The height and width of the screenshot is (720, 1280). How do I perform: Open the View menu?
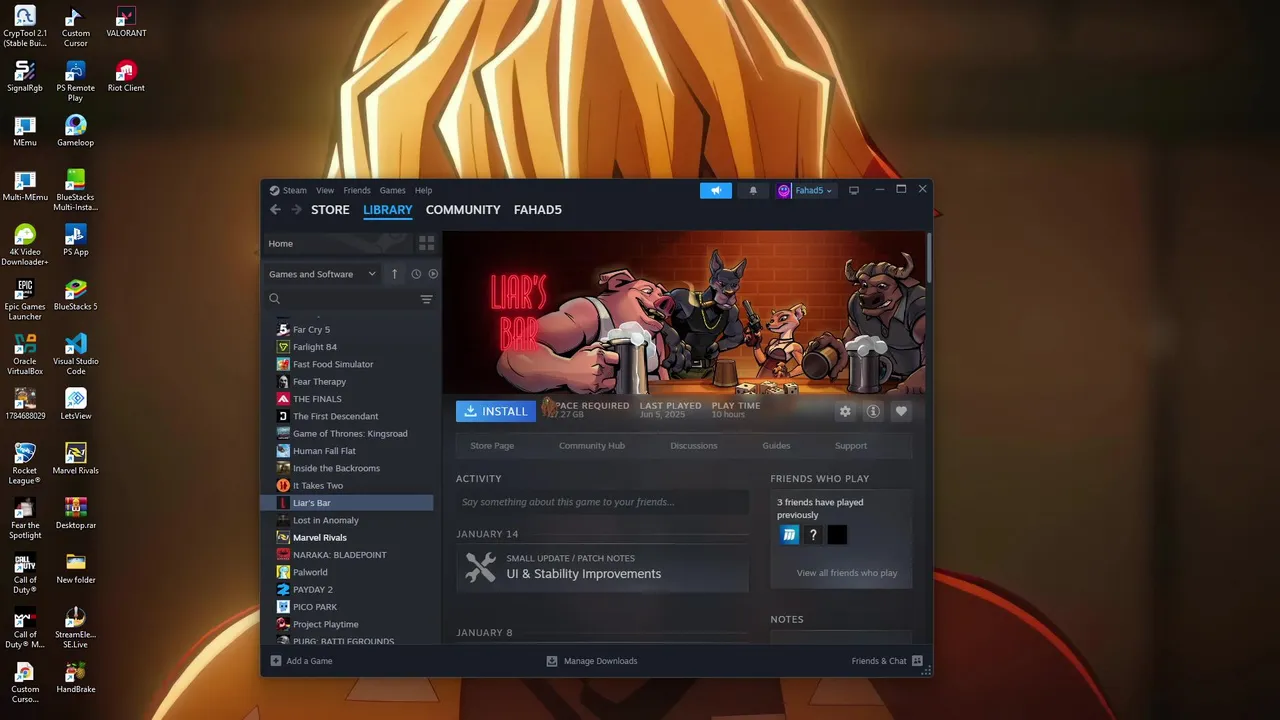pos(325,190)
